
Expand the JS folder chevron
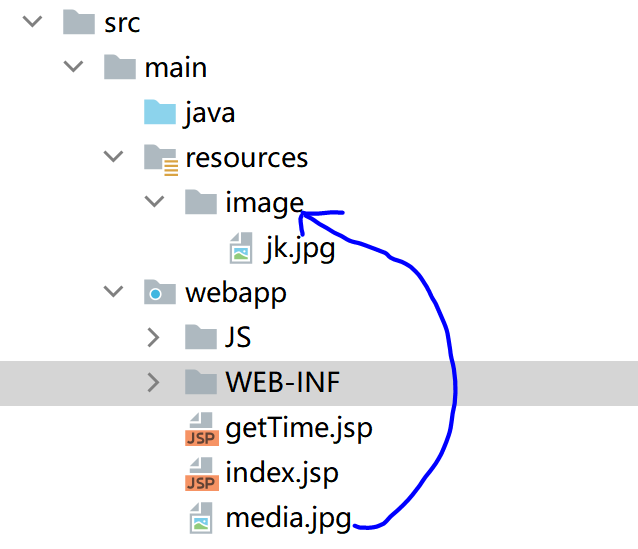pos(153,337)
